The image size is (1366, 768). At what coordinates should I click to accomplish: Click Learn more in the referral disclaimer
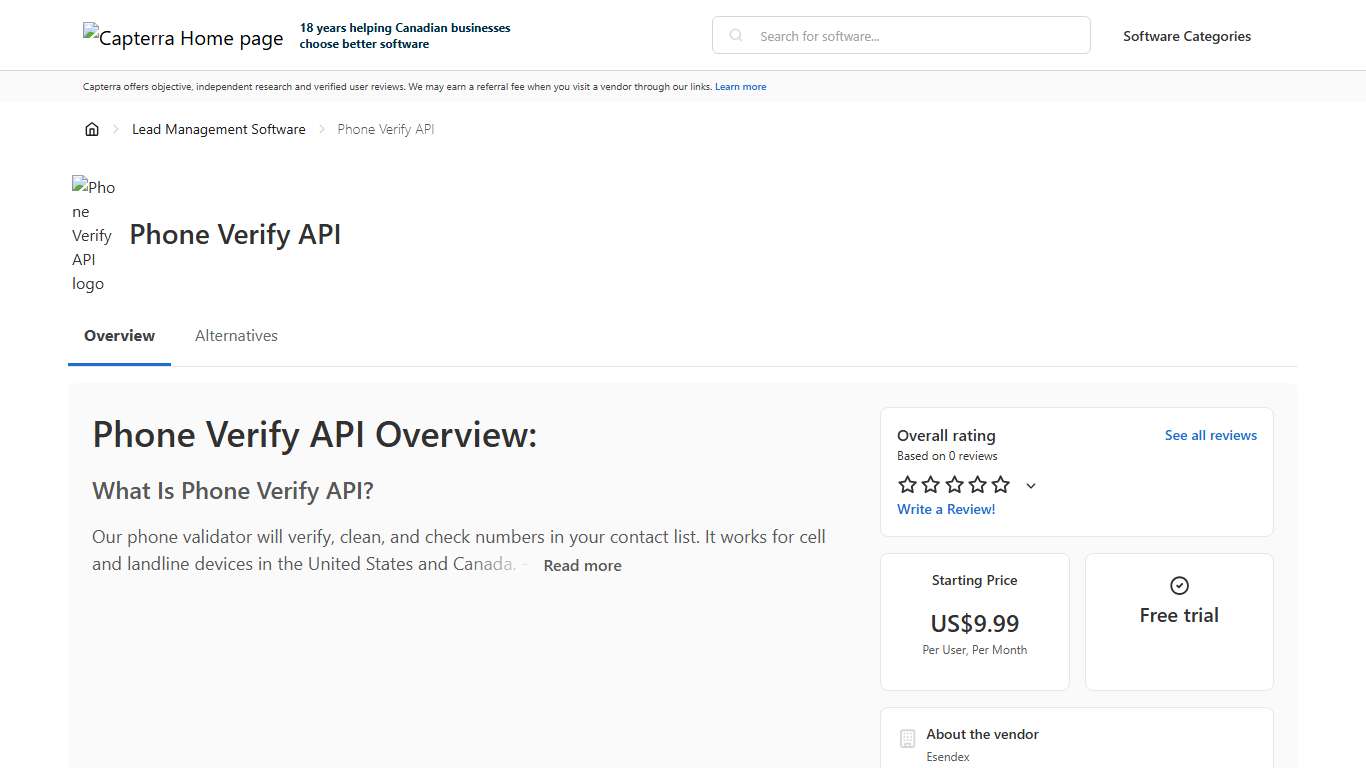(x=740, y=86)
